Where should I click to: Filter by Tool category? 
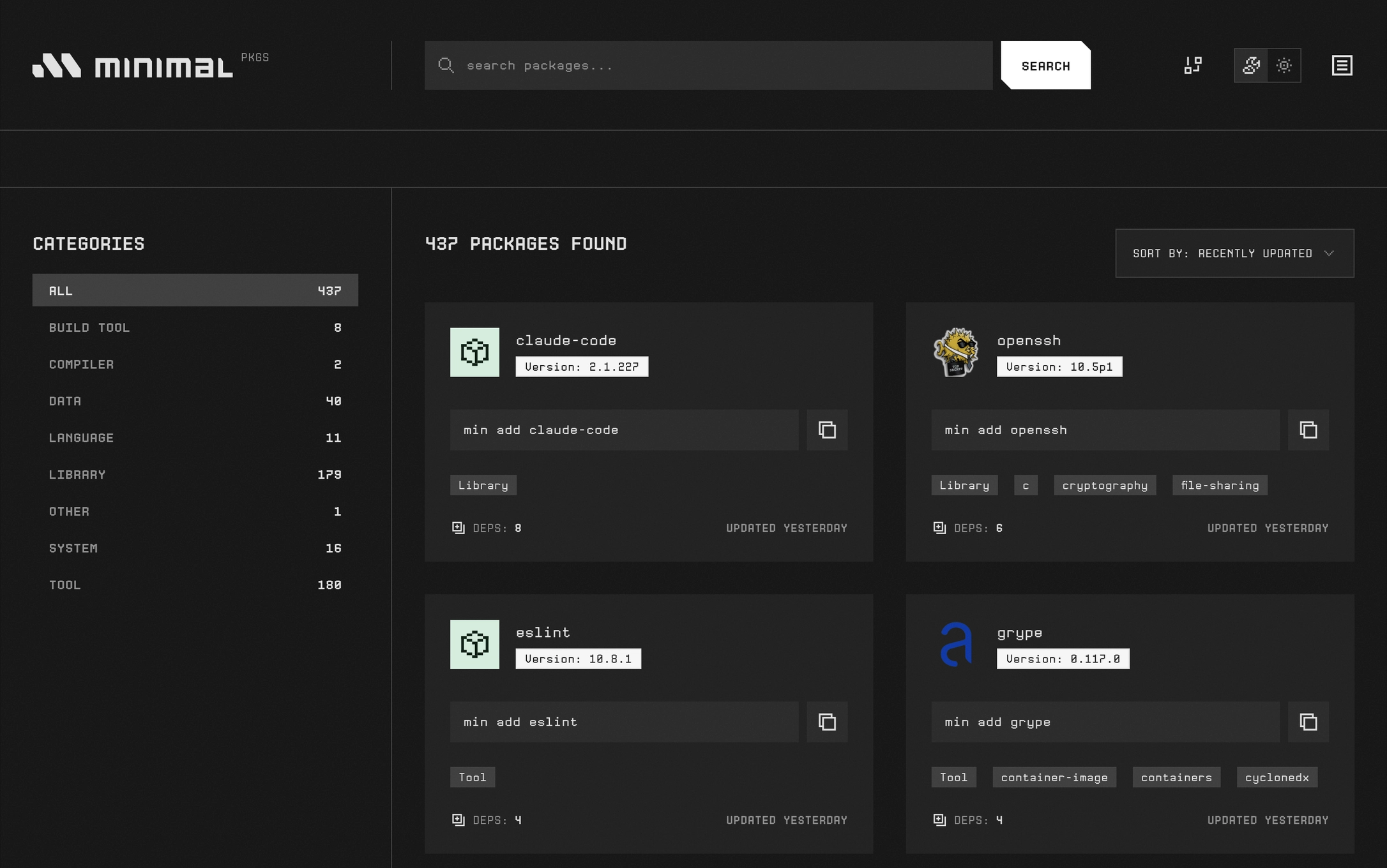click(195, 585)
